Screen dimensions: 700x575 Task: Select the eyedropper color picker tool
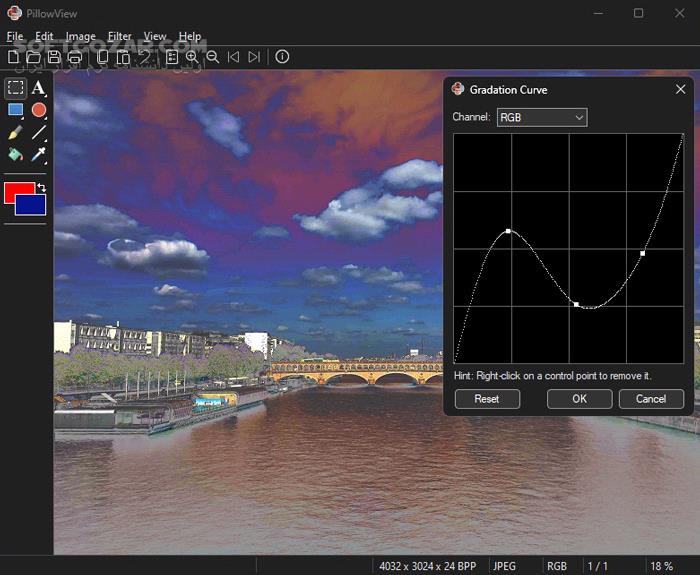pos(39,155)
